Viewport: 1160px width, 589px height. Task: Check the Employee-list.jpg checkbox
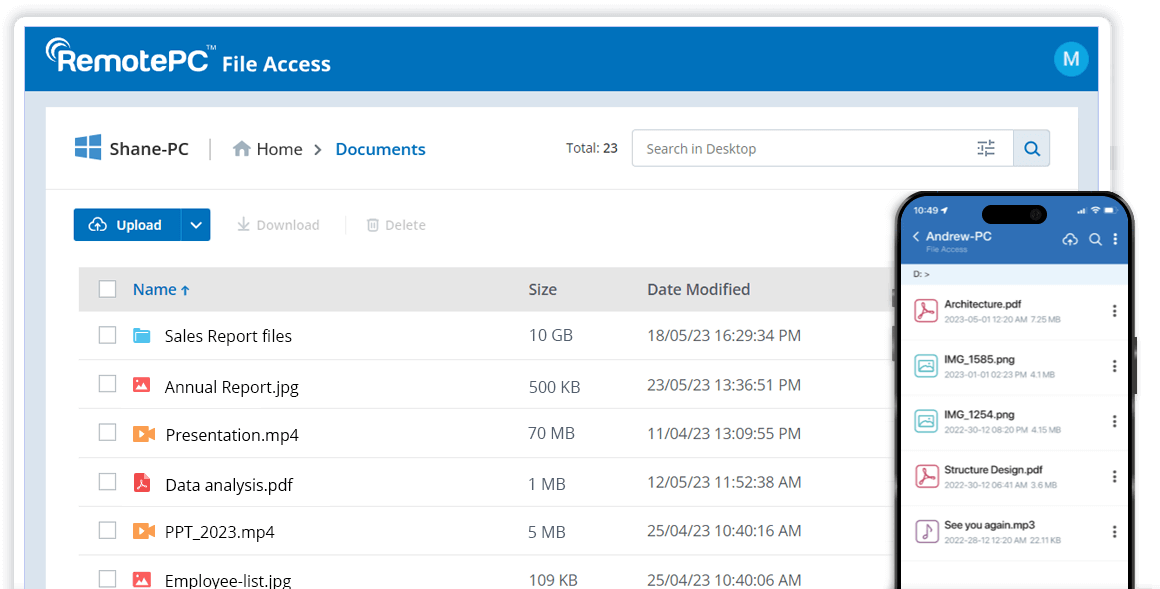pos(107,579)
